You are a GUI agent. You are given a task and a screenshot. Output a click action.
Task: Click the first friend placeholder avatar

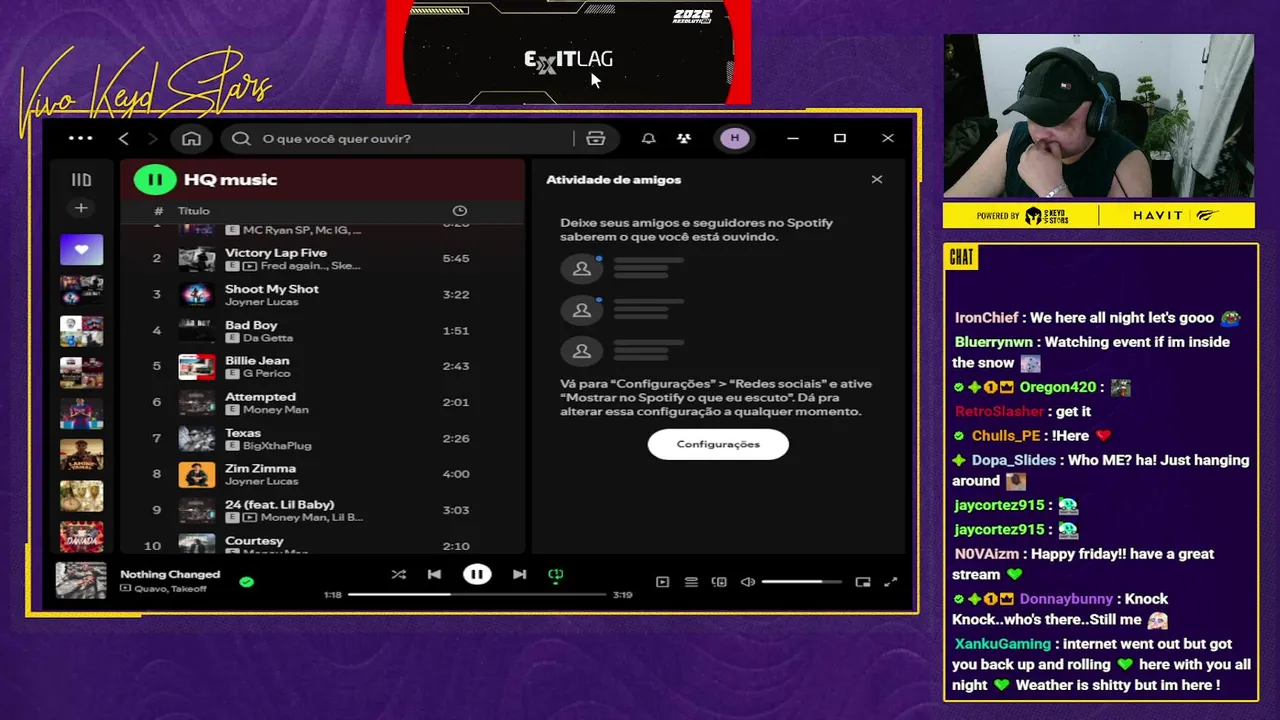[582, 269]
